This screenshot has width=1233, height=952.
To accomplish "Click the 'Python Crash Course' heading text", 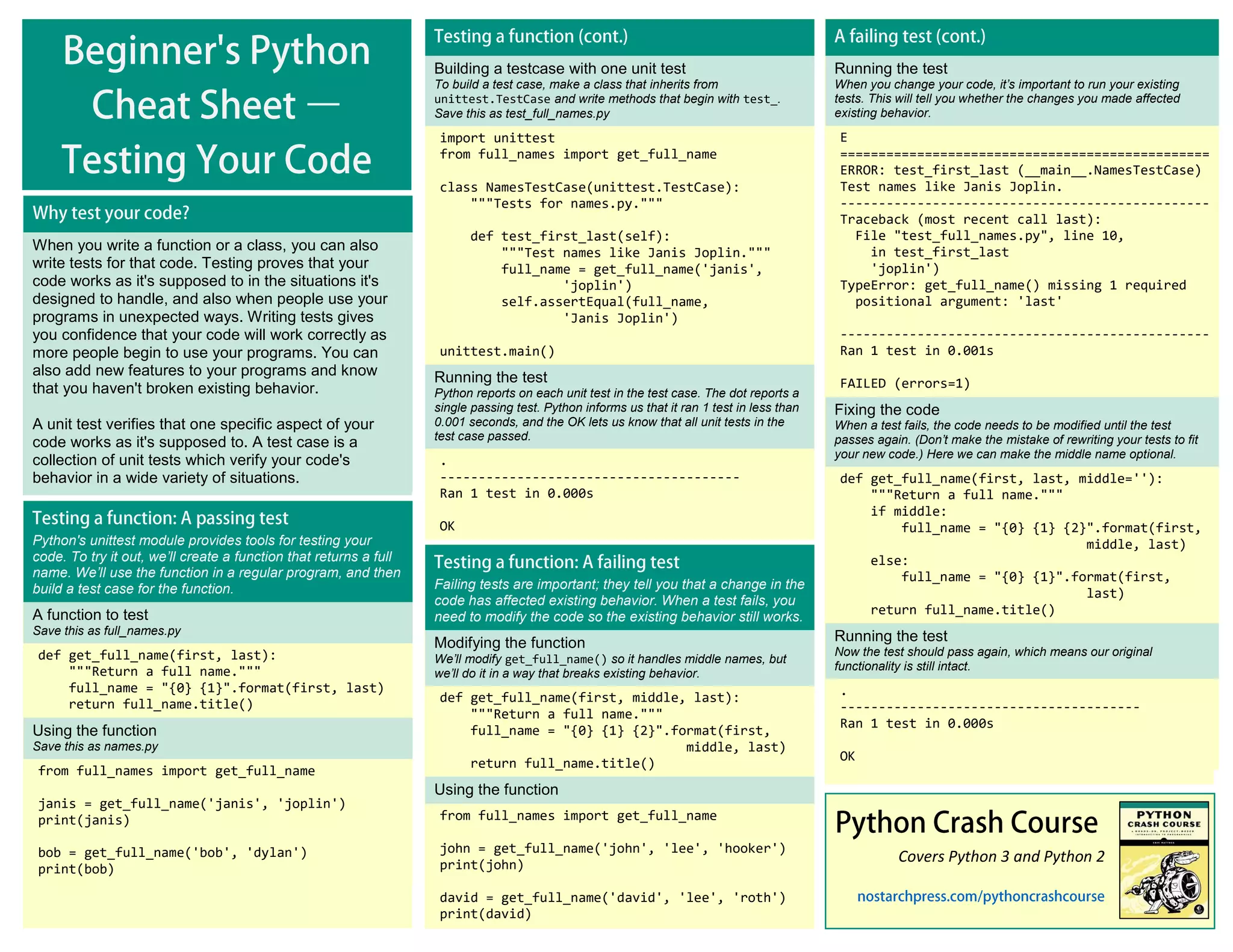I will click(x=966, y=822).
